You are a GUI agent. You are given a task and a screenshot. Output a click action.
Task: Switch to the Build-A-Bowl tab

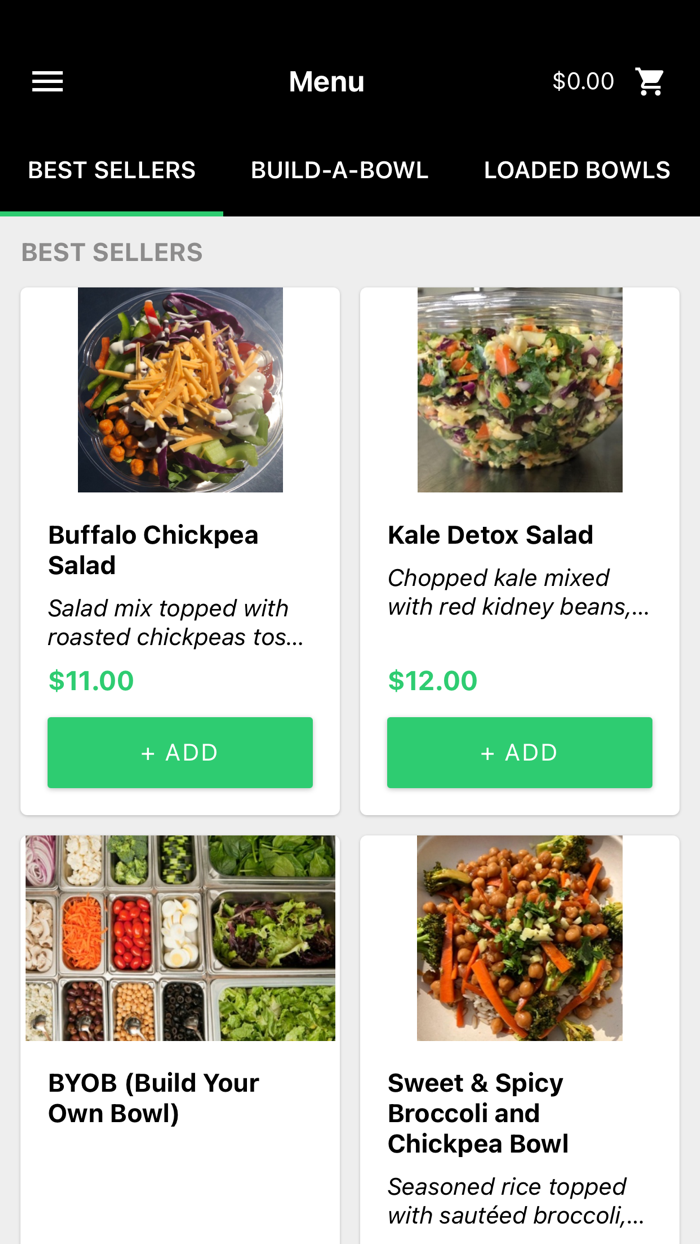tap(339, 170)
